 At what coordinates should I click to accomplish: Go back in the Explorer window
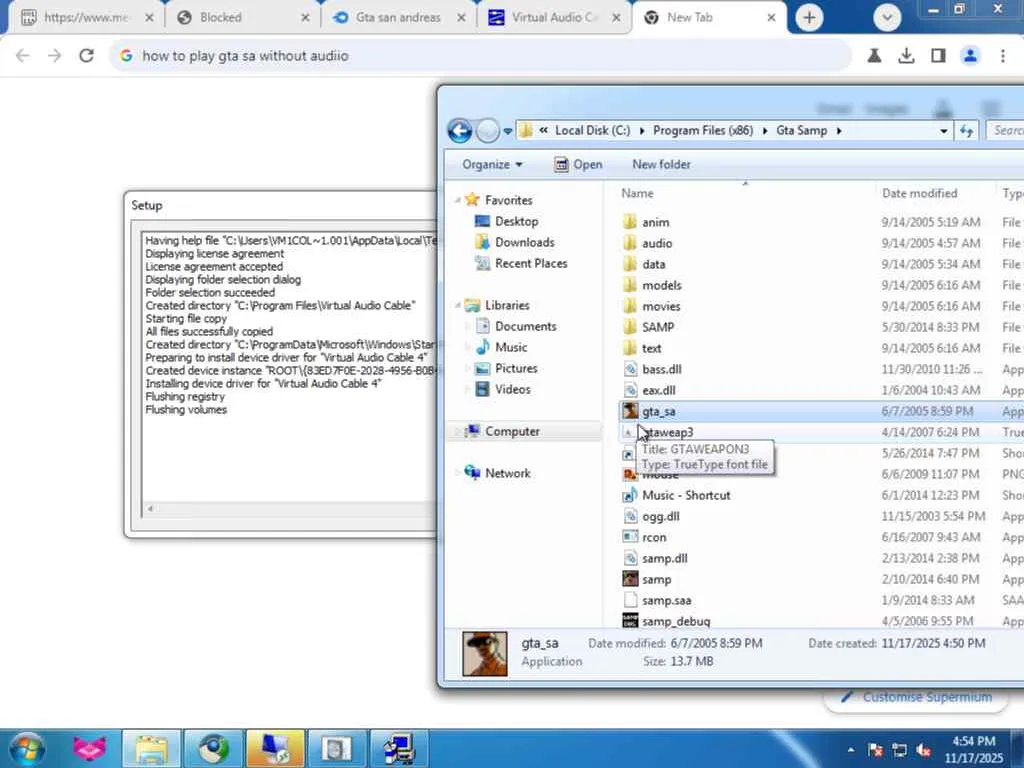[460, 131]
